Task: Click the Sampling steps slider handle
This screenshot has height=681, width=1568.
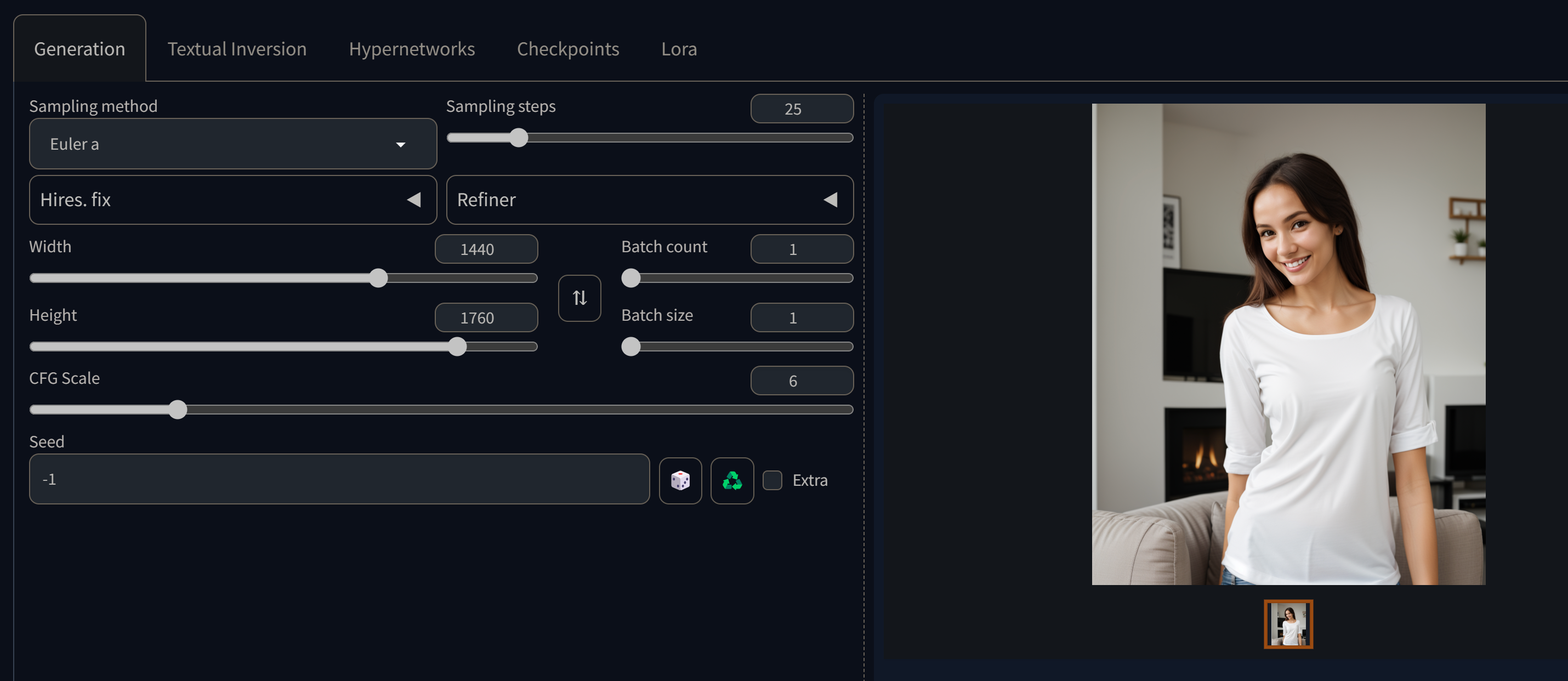Action: [518, 138]
